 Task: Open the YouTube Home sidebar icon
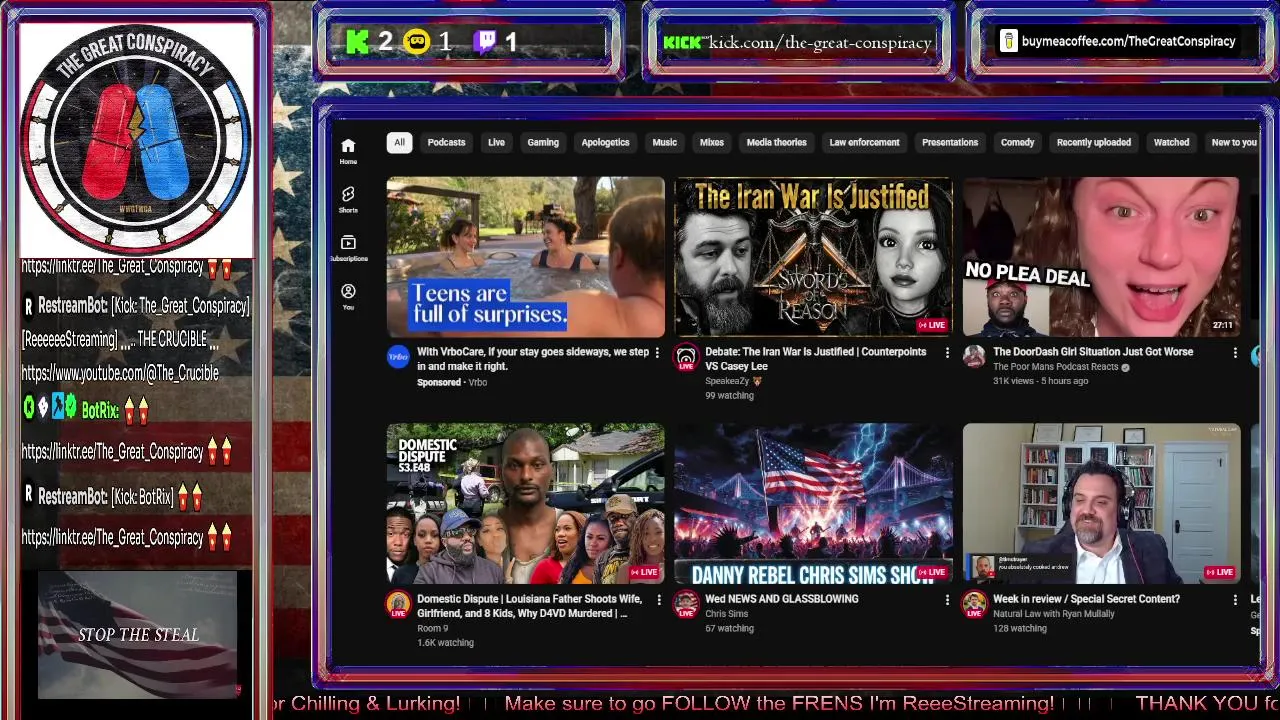pos(348,150)
